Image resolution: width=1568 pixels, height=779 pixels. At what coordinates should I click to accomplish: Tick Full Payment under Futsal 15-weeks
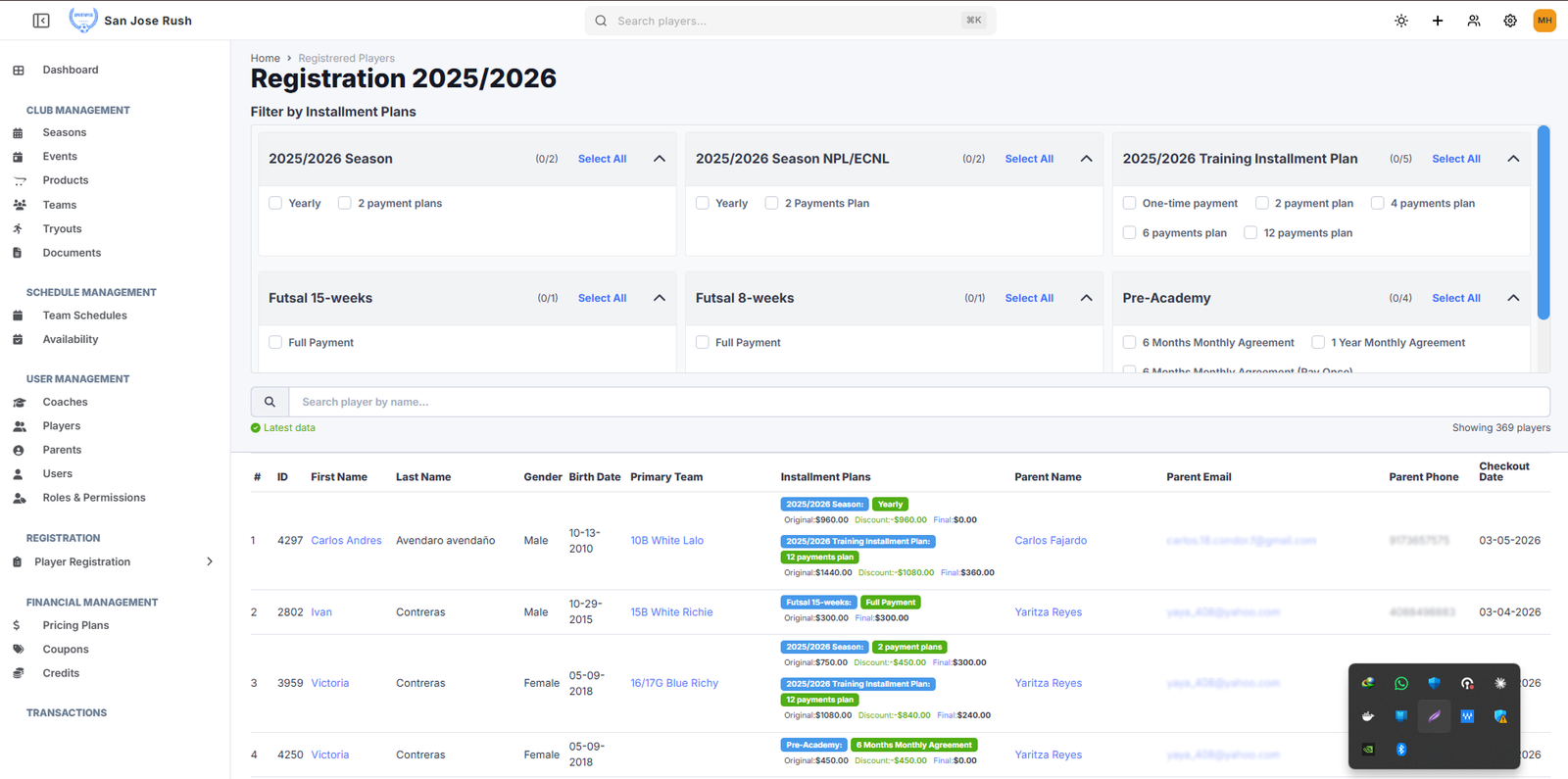(x=275, y=342)
